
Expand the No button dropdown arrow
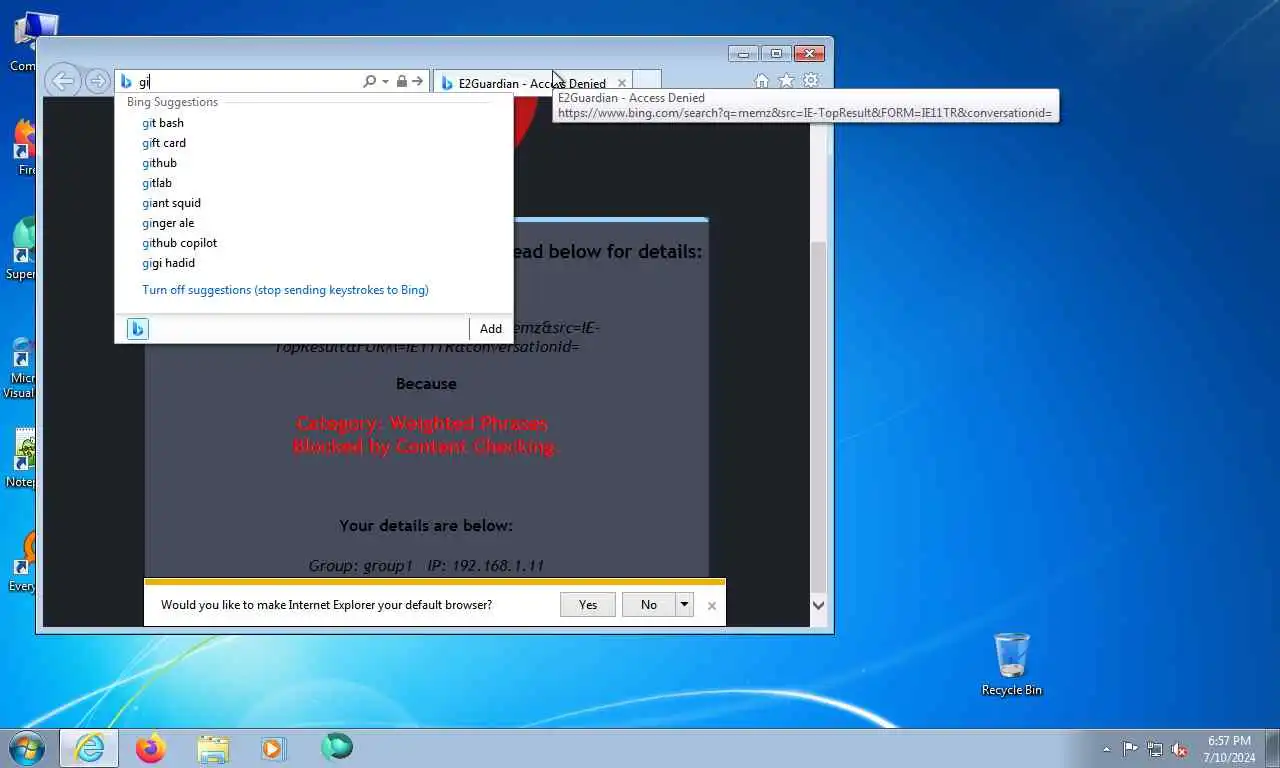click(684, 604)
